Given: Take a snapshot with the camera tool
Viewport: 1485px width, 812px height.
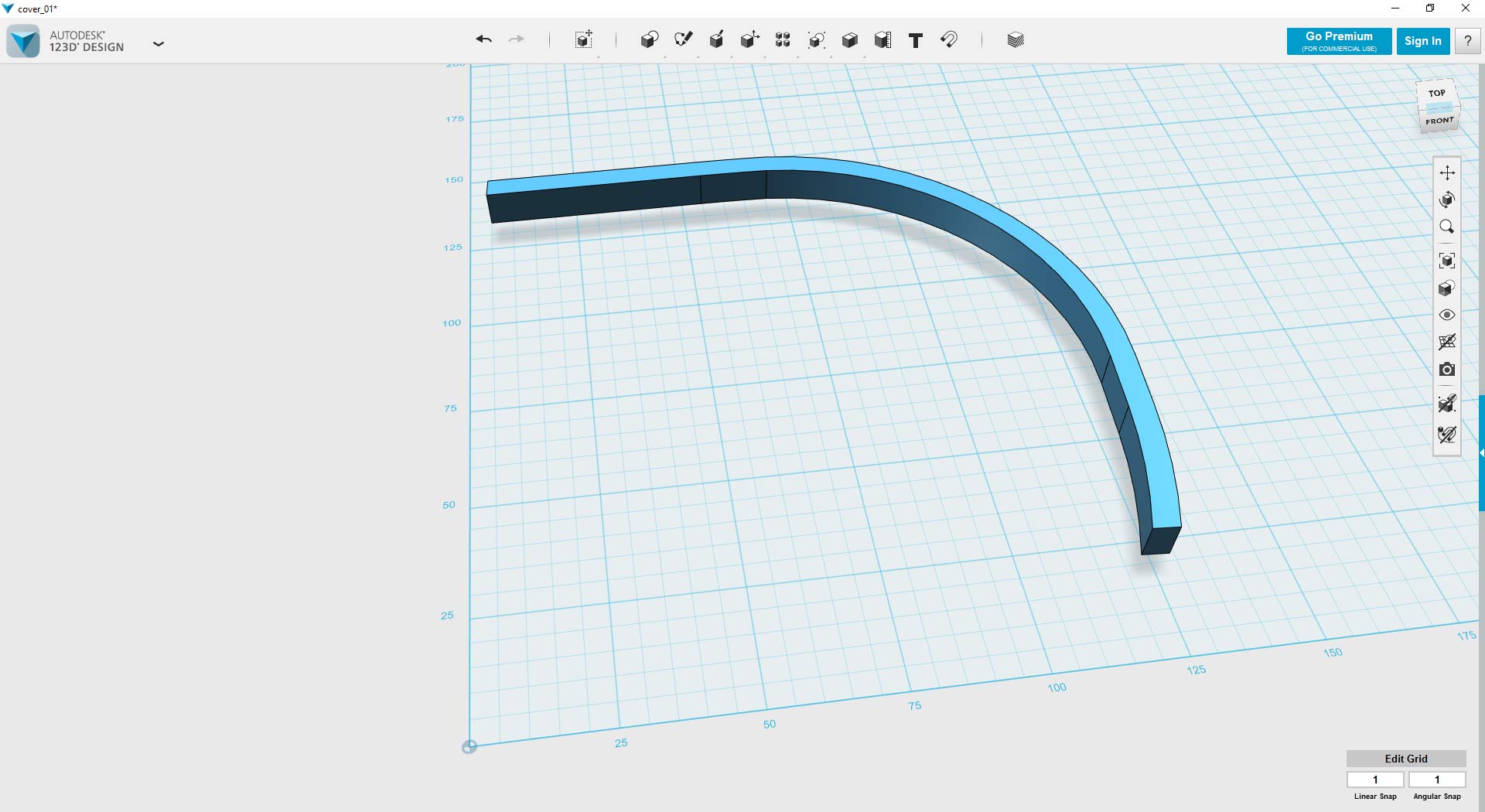Looking at the screenshot, I should (1447, 370).
